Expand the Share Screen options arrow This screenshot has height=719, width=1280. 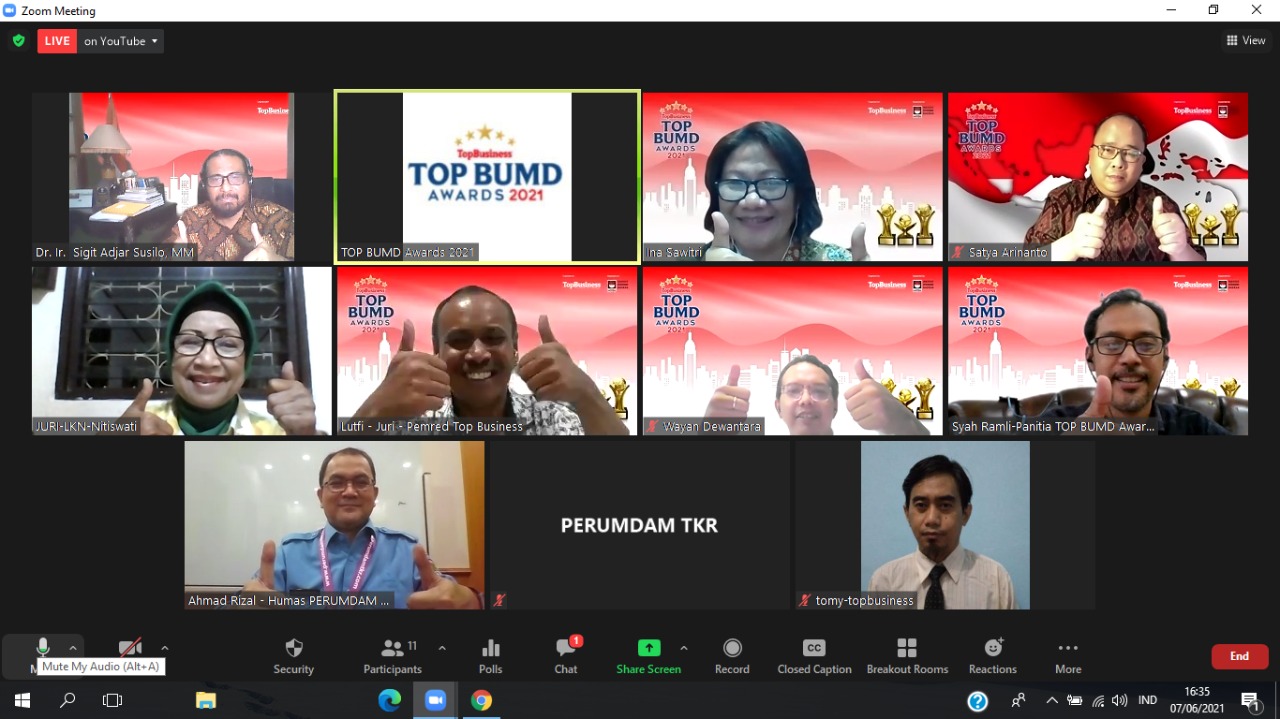tap(684, 648)
